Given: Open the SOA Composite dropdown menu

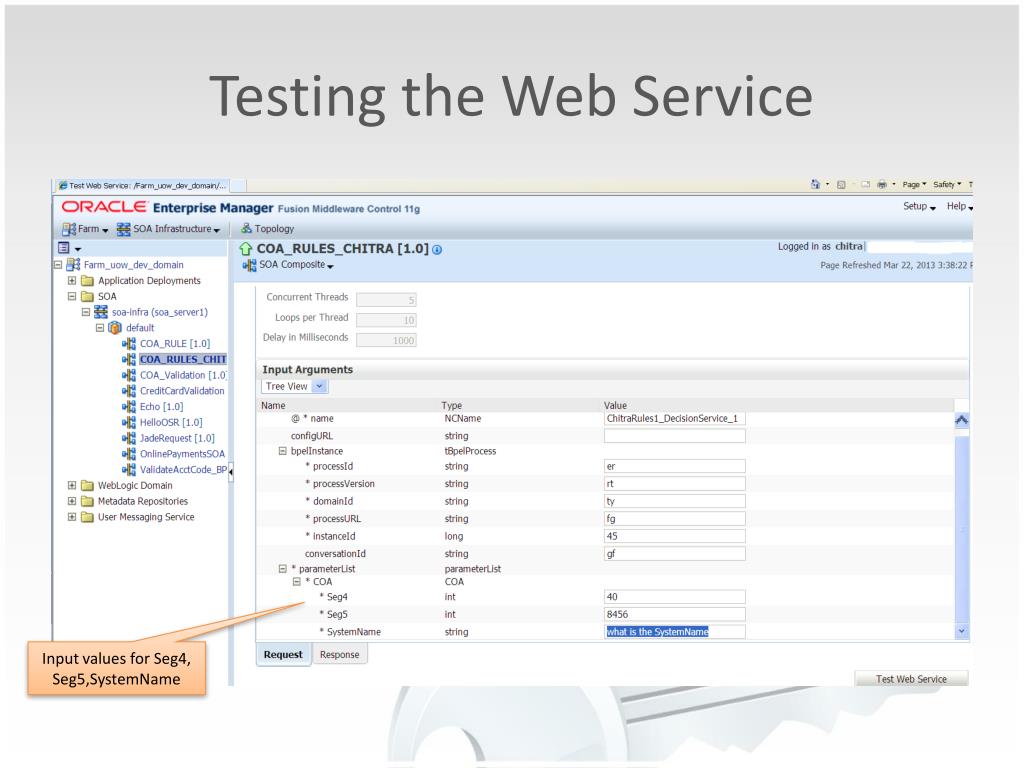Looking at the screenshot, I should pos(288,264).
